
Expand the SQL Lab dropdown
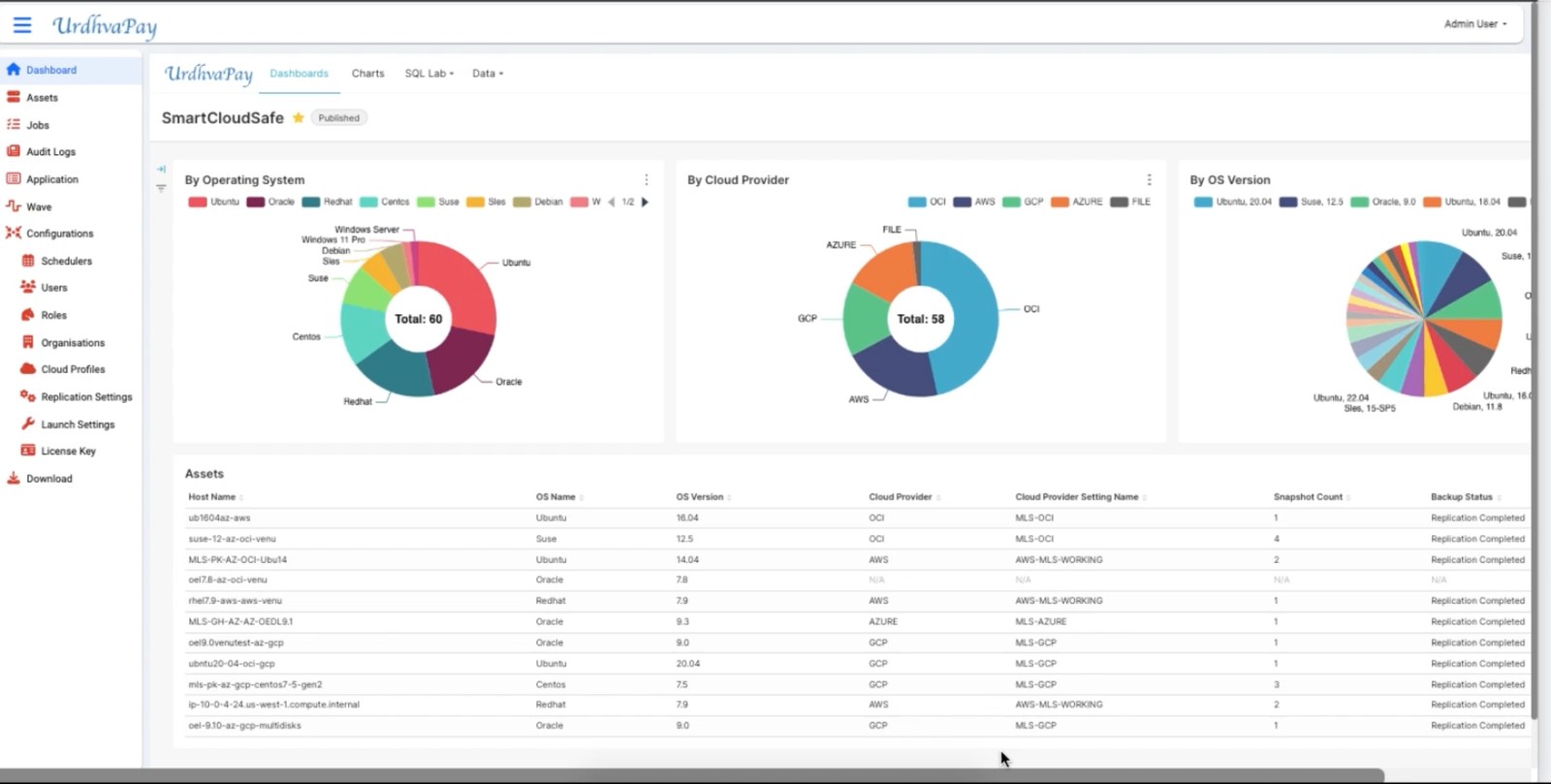pos(428,74)
